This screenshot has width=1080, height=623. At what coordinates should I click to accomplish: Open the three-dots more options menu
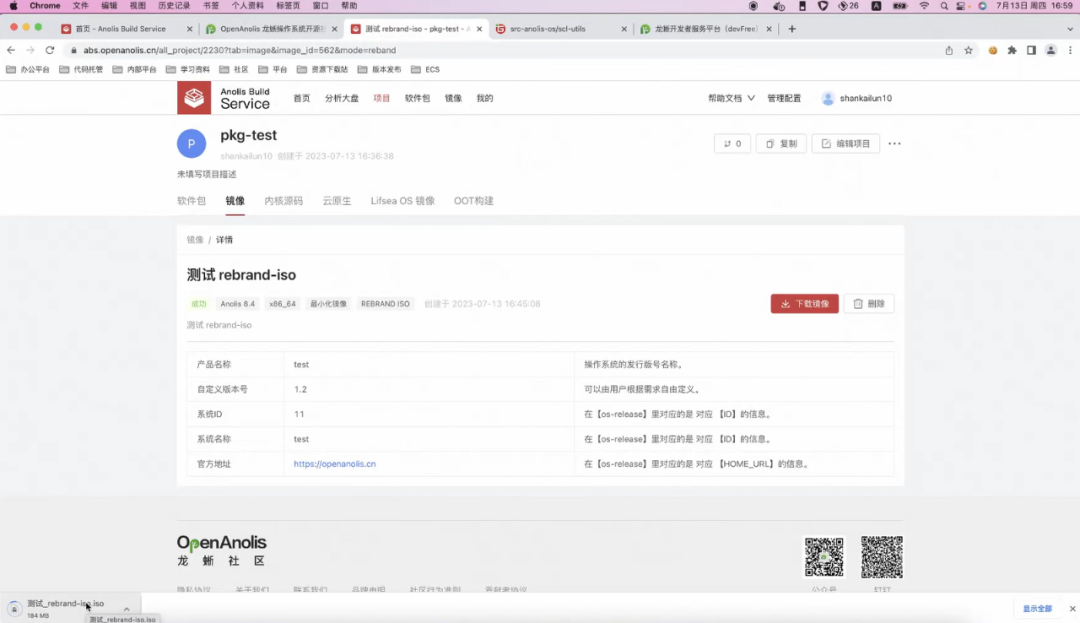[894, 144]
